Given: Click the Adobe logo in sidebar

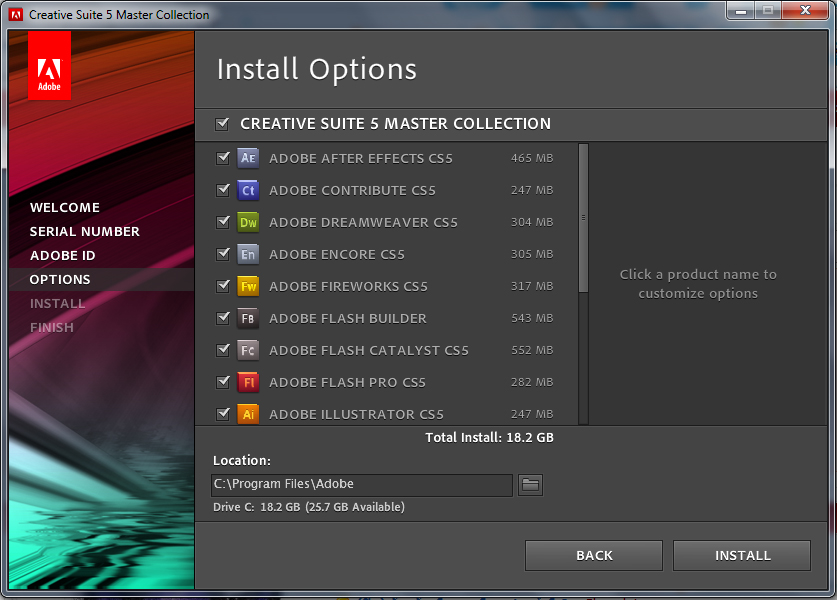Looking at the screenshot, I should pyautogui.click(x=49, y=66).
